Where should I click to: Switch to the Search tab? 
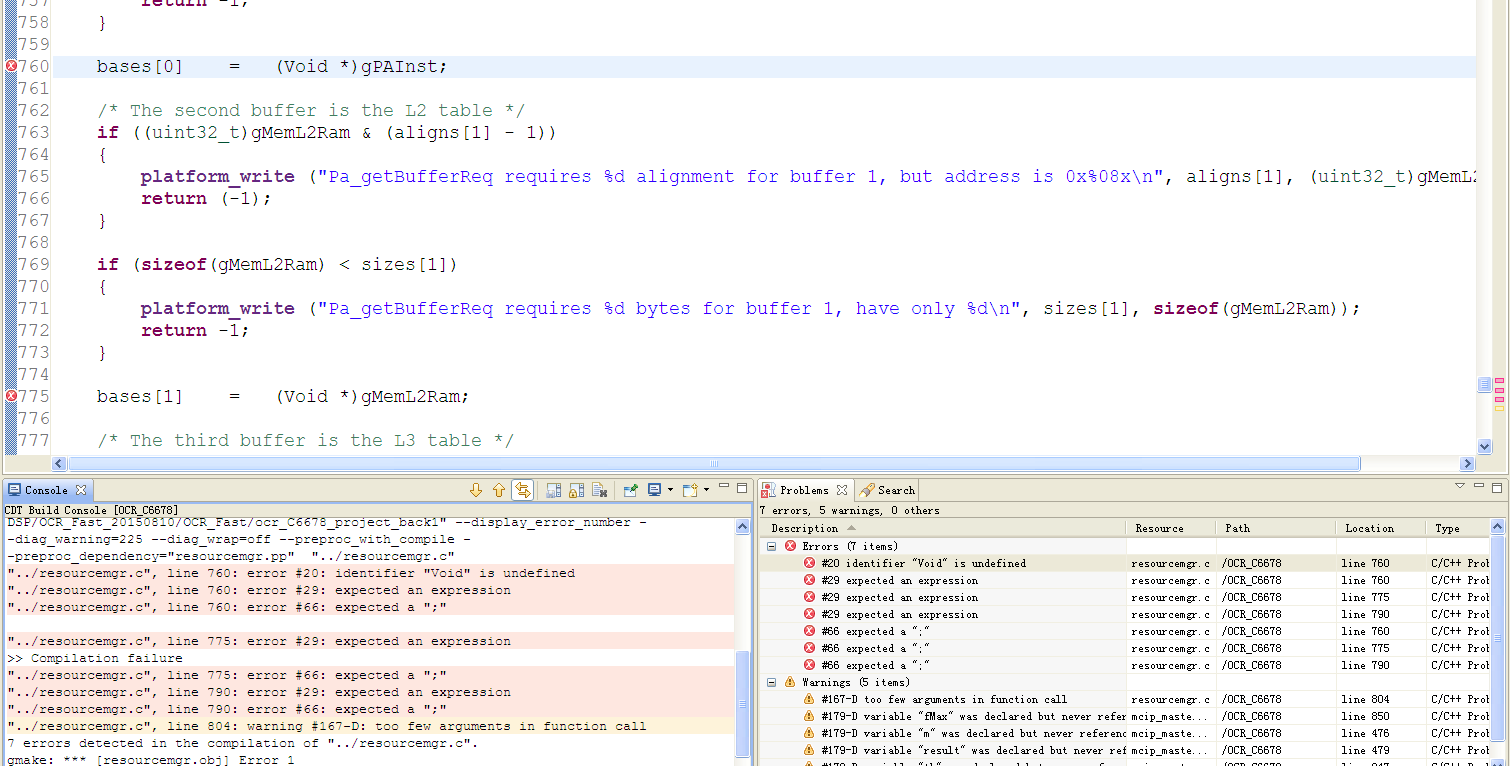click(888, 490)
